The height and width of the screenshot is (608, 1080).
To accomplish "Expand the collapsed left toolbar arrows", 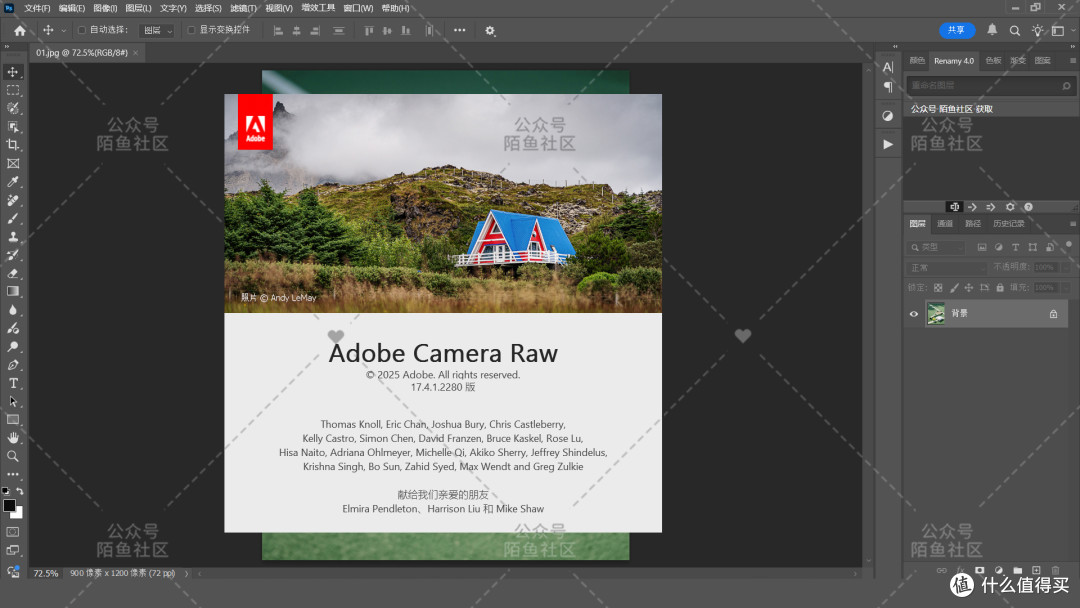I will [7, 47].
